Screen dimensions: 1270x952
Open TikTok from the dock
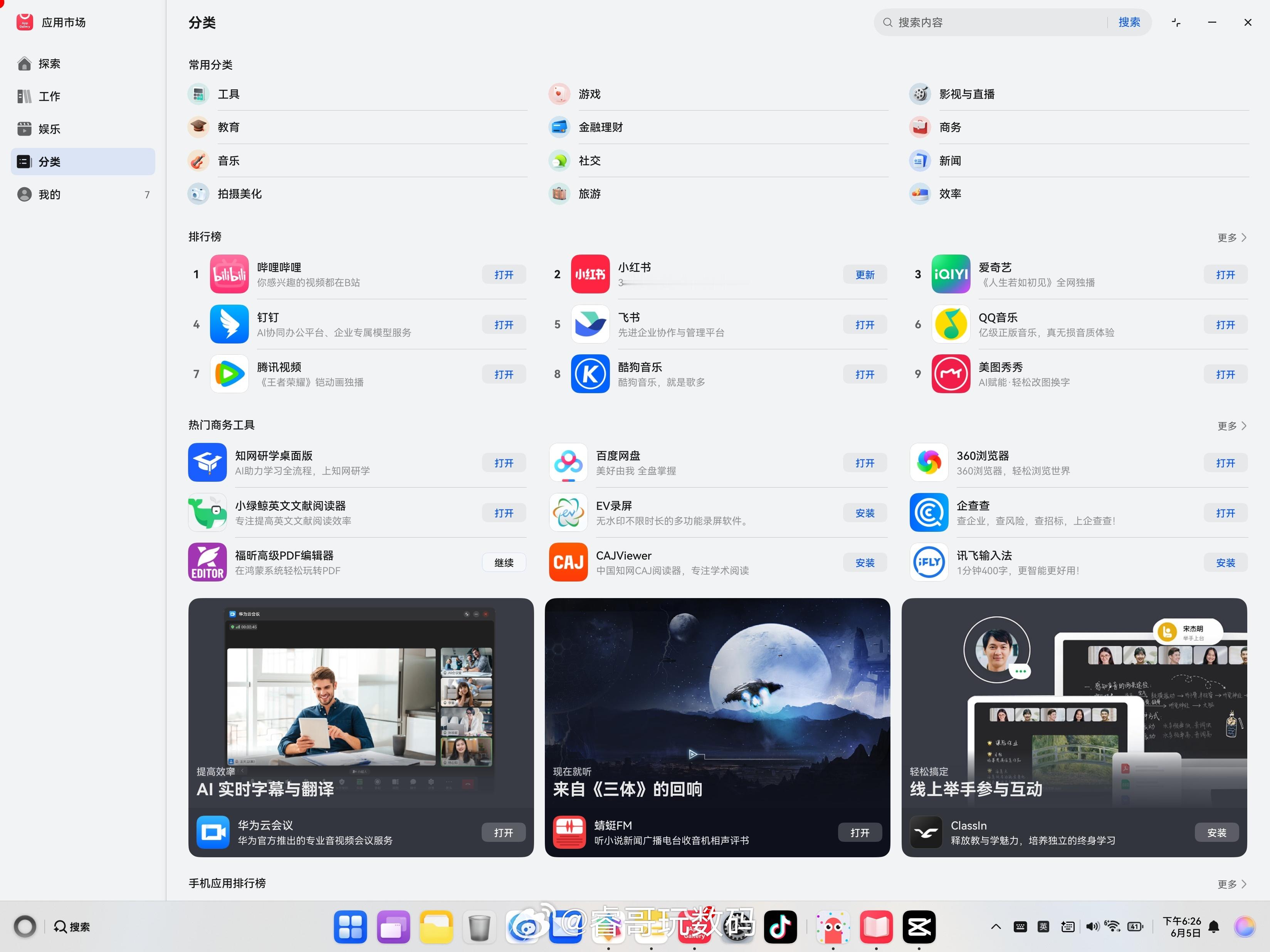tap(780, 927)
